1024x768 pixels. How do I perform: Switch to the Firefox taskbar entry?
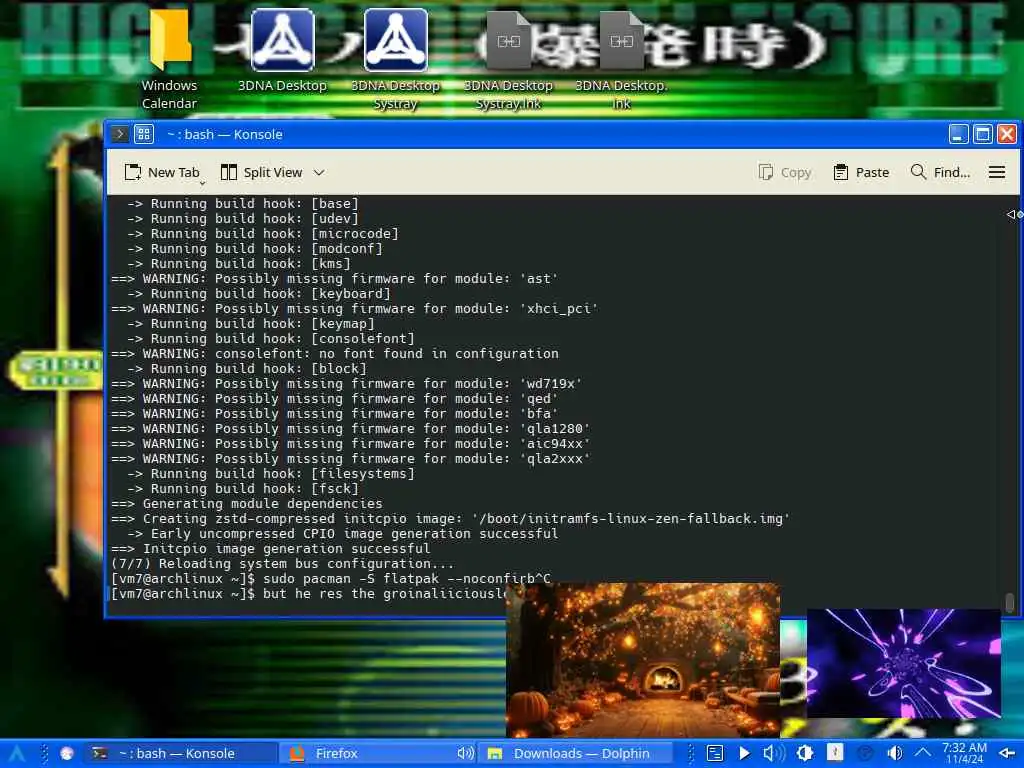click(371, 754)
